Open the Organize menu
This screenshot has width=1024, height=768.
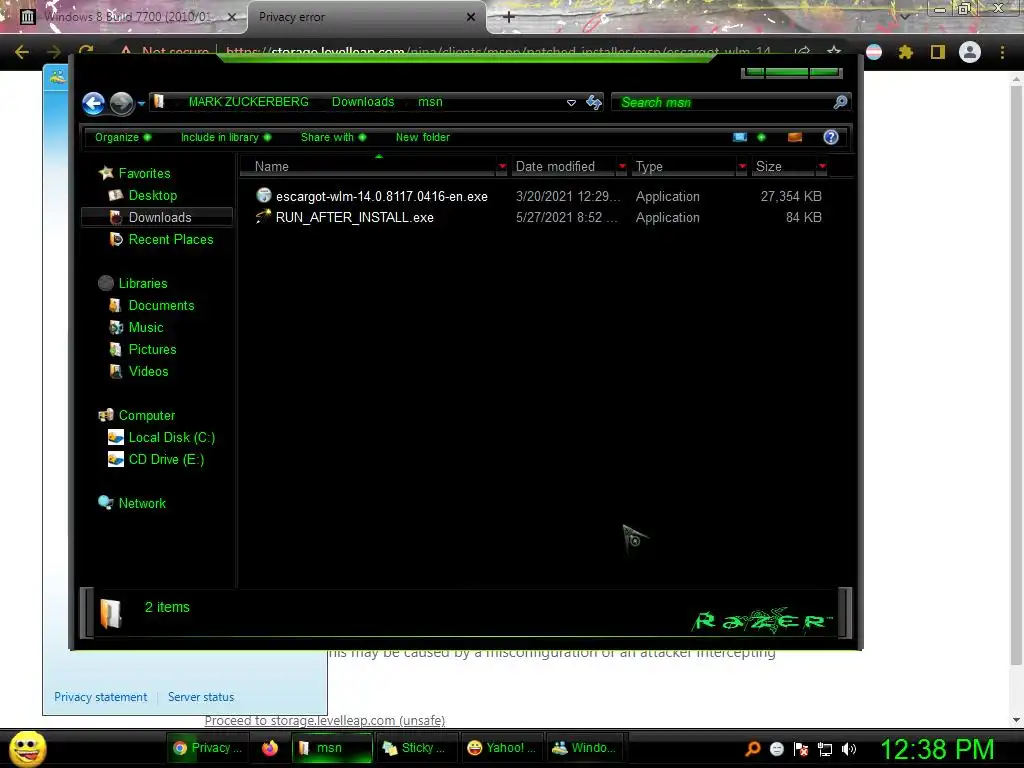tap(122, 137)
